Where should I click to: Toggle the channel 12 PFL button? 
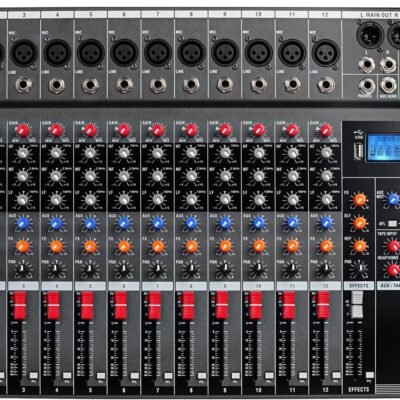(x=337, y=376)
